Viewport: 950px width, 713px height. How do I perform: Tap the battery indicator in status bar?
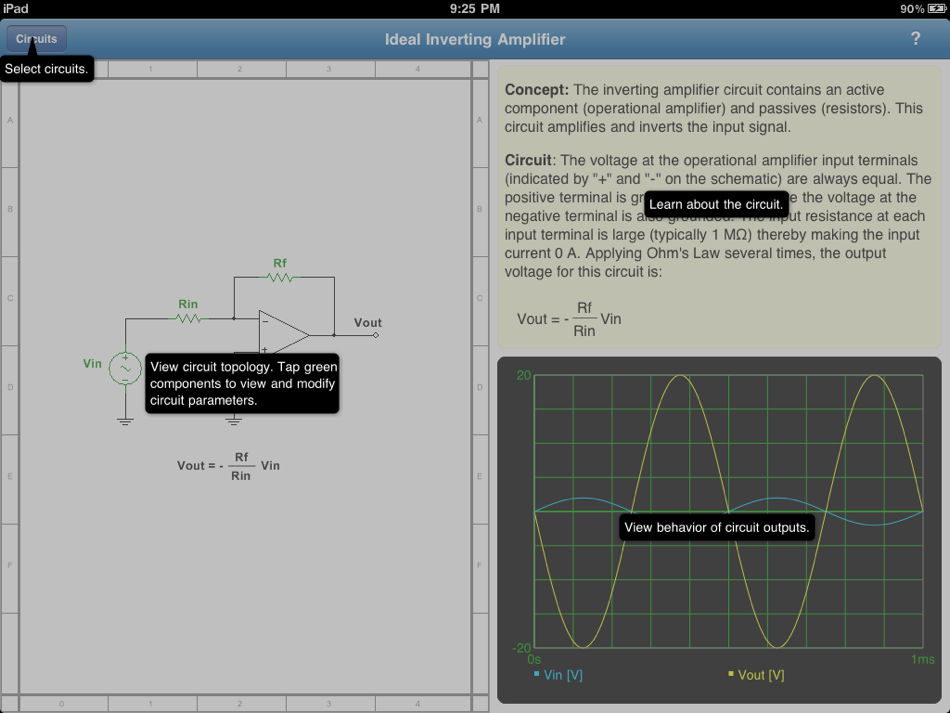pos(937,8)
